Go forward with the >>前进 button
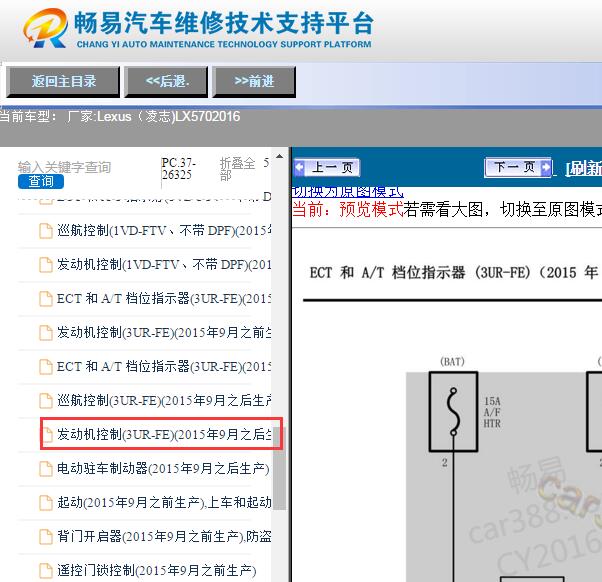Screen dimensions: 602x582 tap(254, 81)
